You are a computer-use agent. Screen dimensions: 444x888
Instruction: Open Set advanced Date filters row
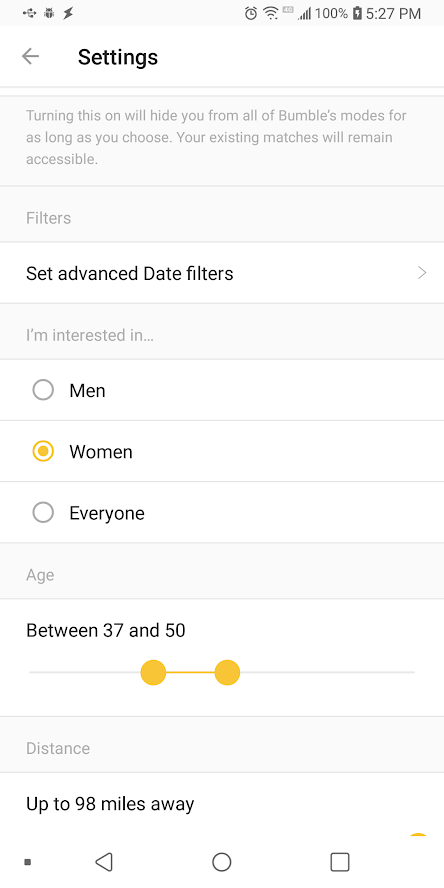point(222,273)
